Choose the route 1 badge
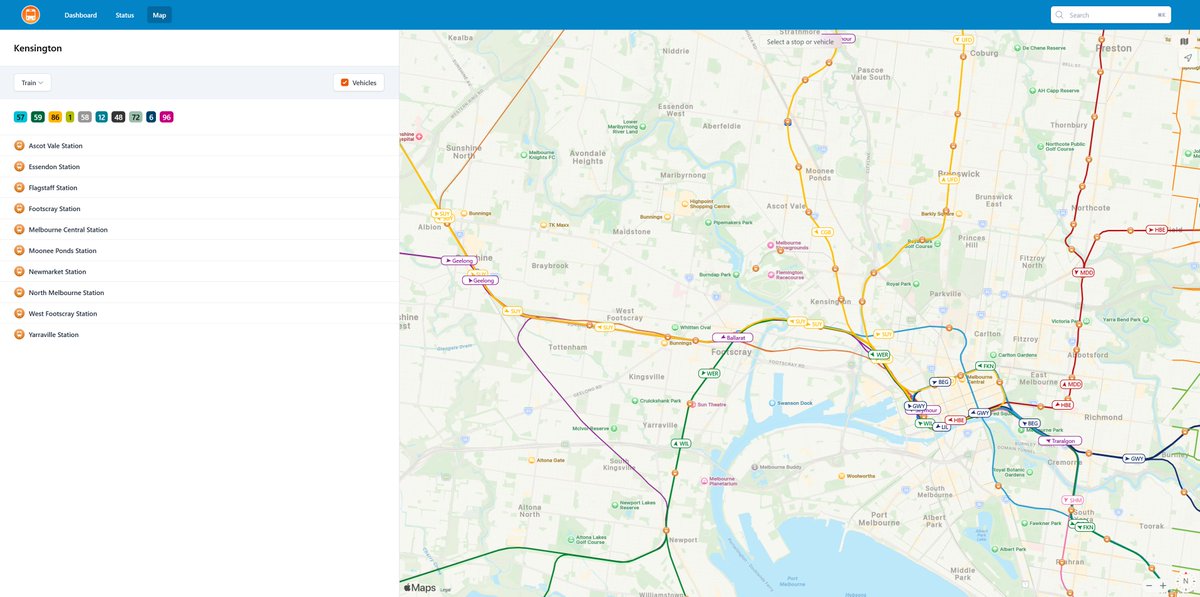 (x=70, y=117)
